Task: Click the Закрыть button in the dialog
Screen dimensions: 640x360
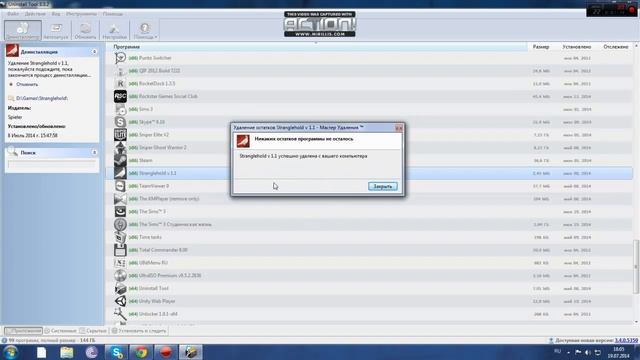Action: coord(382,186)
